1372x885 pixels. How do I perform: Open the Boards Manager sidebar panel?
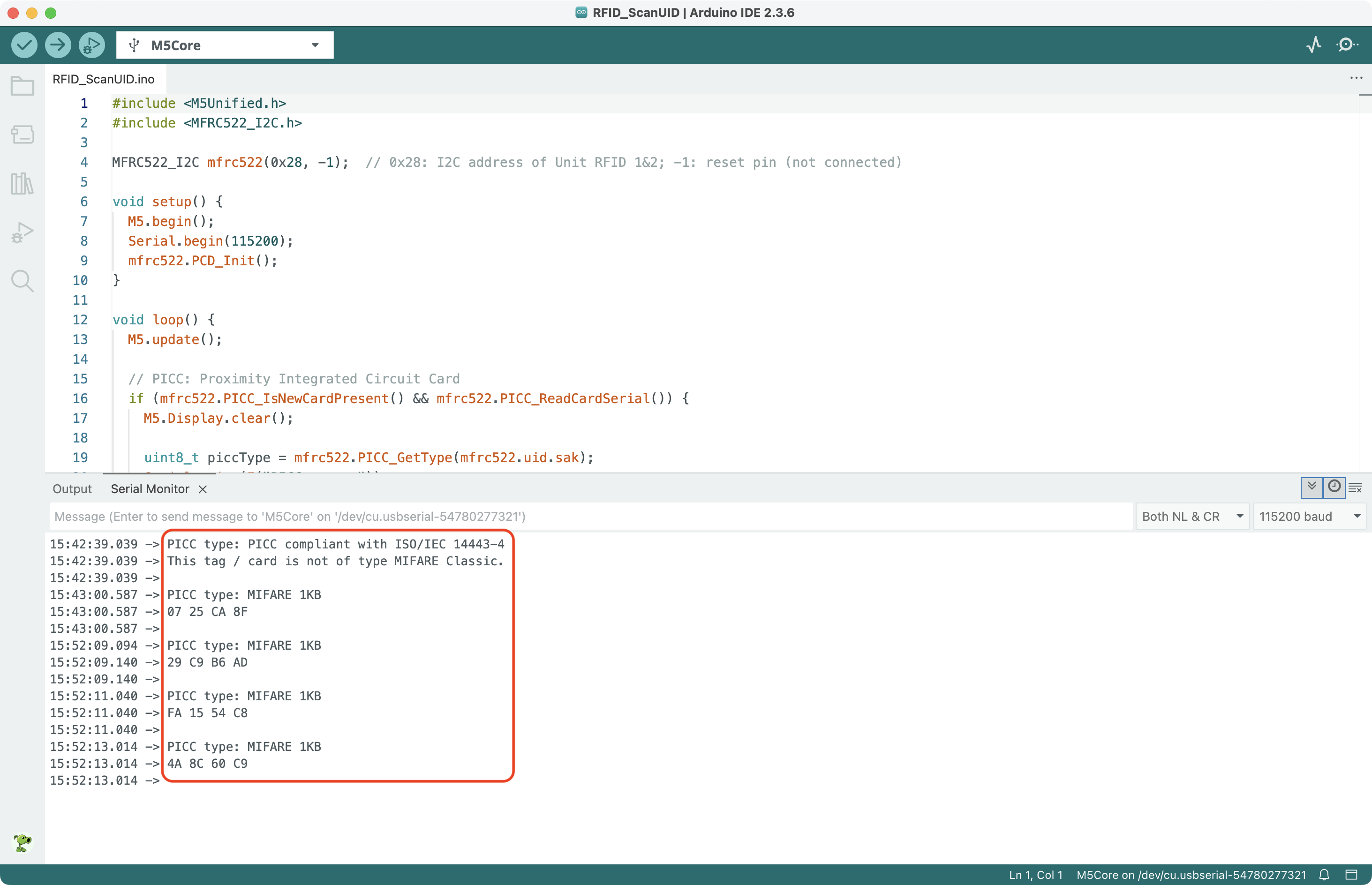click(23, 135)
